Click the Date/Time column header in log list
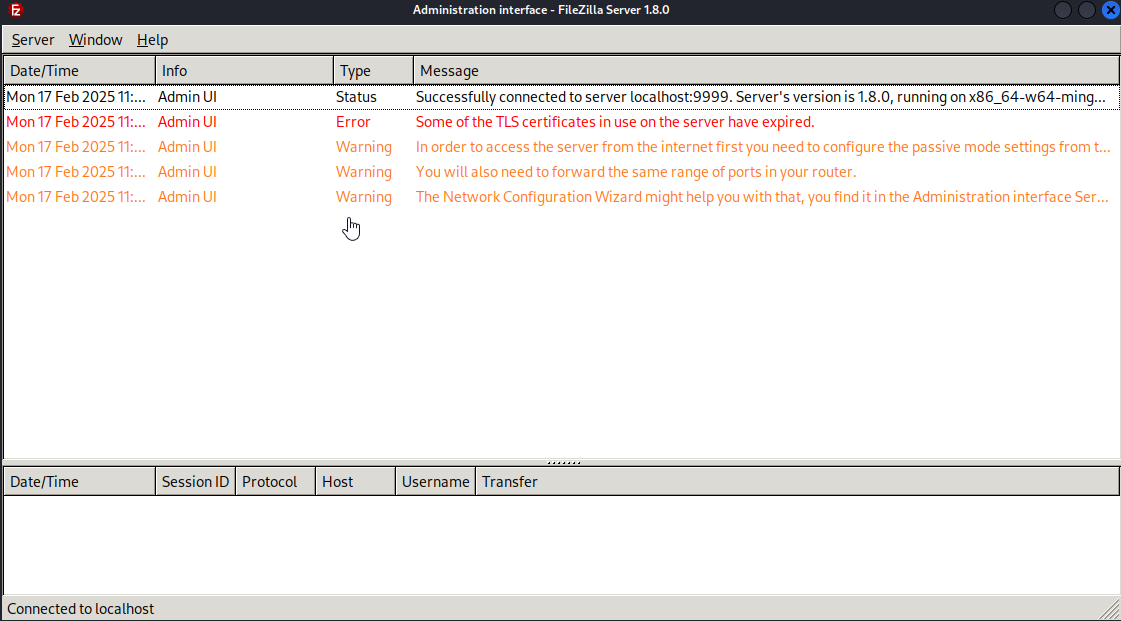This screenshot has height=621, width=1121. click(79, 71)
